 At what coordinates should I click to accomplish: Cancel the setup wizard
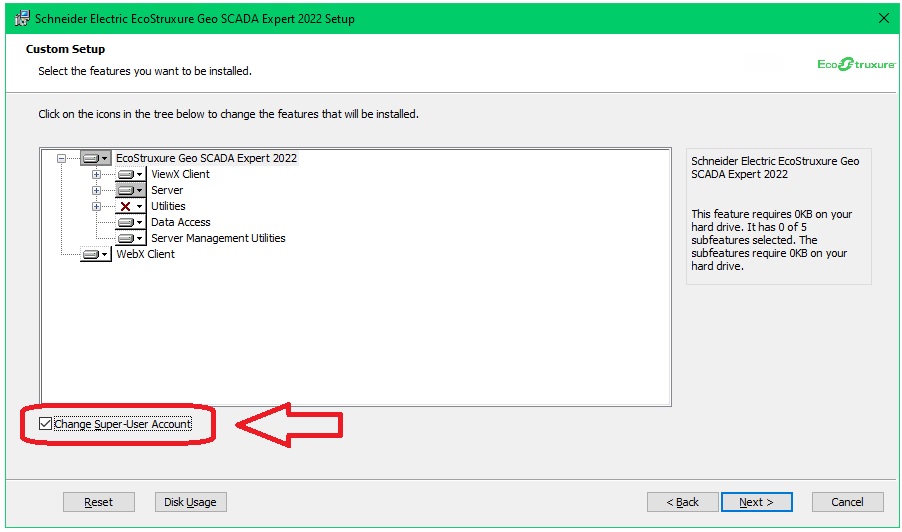(847, 502)
